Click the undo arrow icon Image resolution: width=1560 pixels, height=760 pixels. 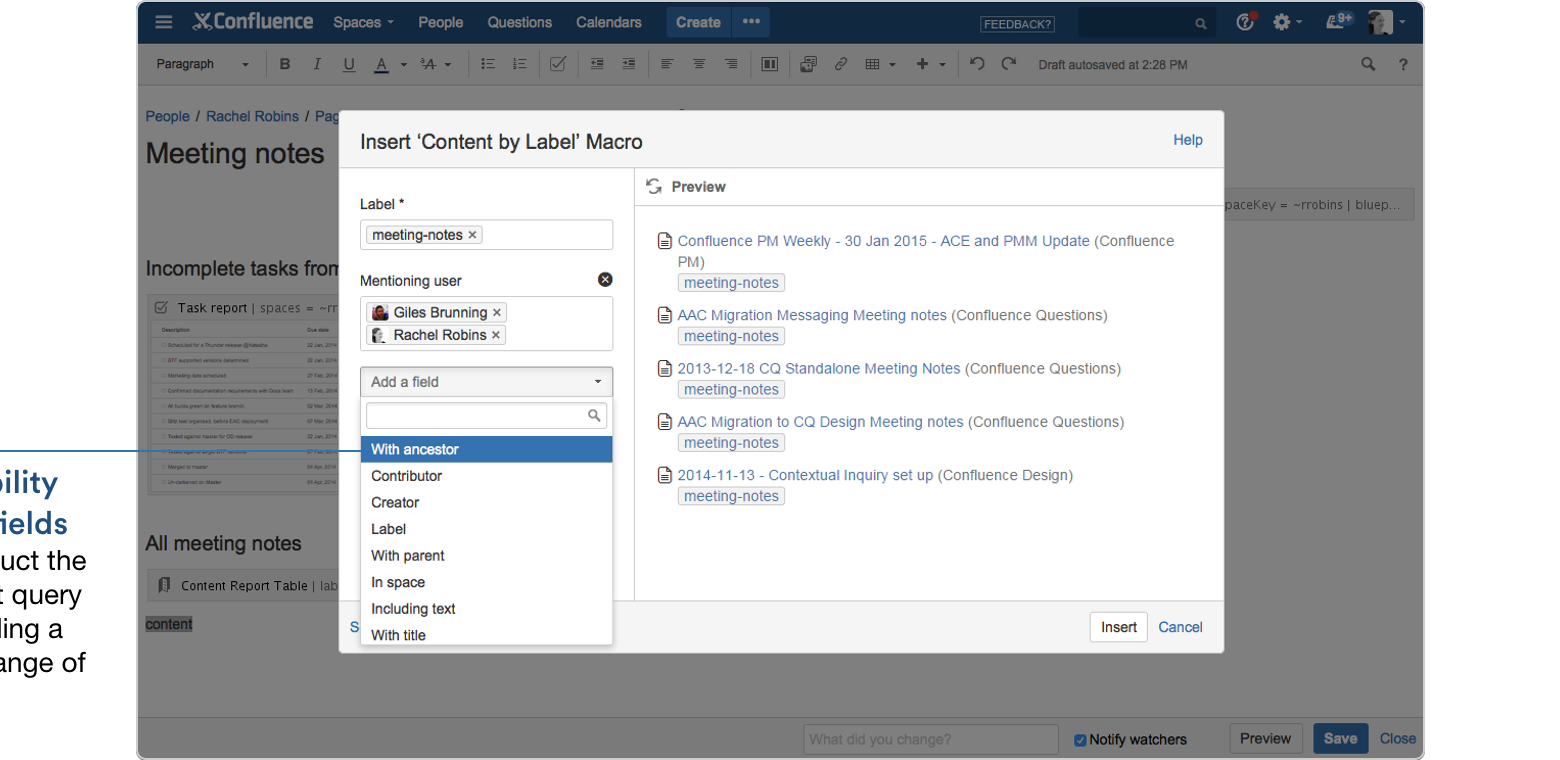[x=975, y=63]
